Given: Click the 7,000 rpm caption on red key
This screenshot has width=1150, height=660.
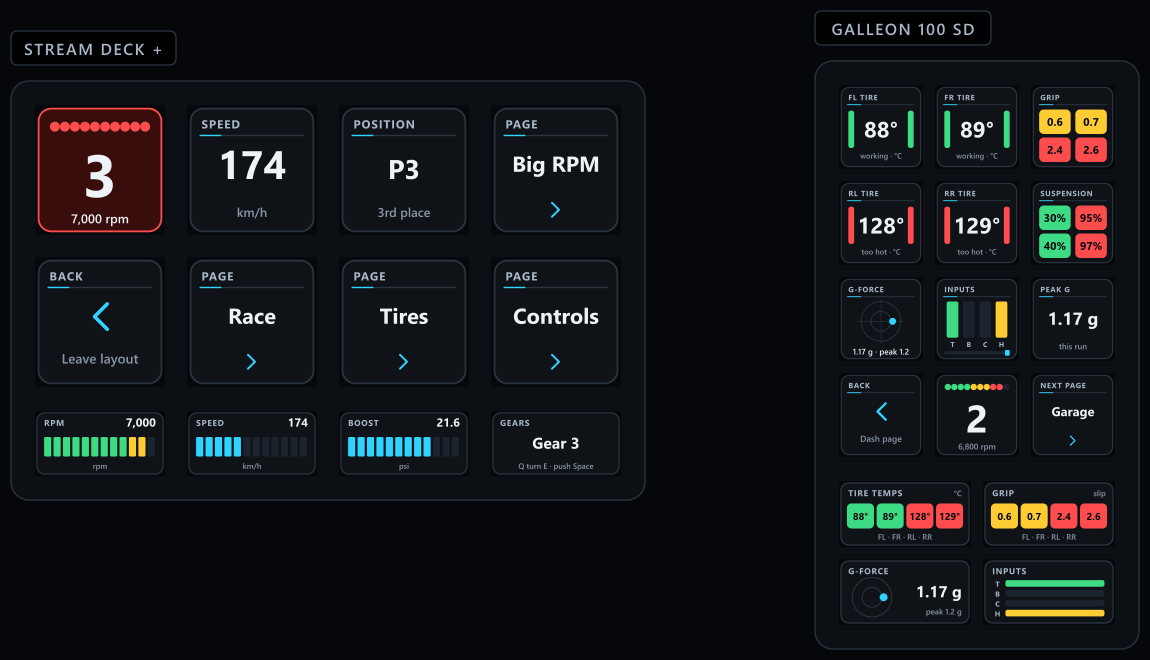Looking at the screenshot, I should tap(100, 219).
